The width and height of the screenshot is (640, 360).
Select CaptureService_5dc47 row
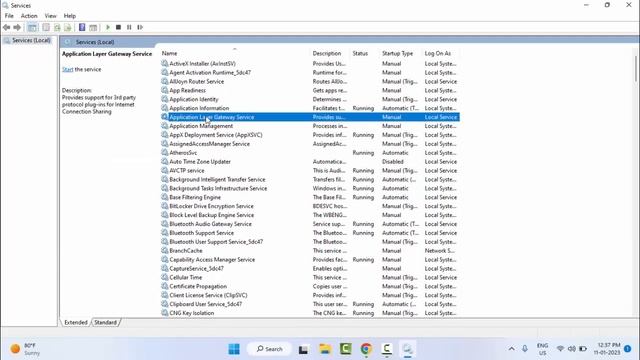coord(310,269)
